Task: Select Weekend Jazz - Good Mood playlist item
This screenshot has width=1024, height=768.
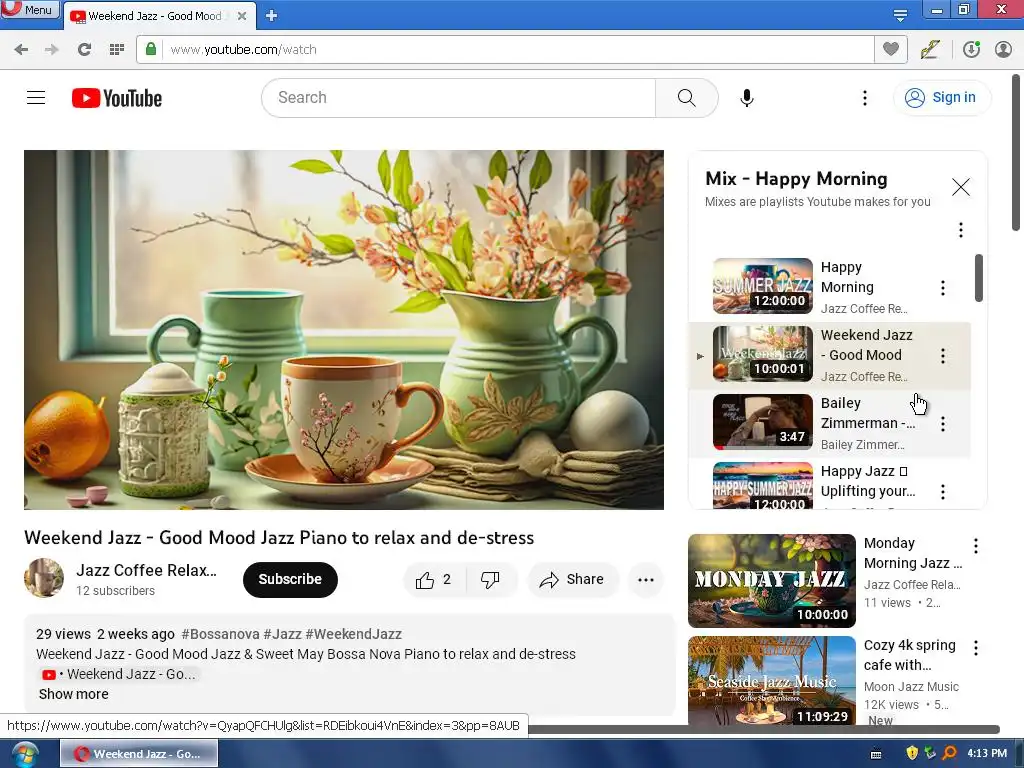Action: click(829, 356)
